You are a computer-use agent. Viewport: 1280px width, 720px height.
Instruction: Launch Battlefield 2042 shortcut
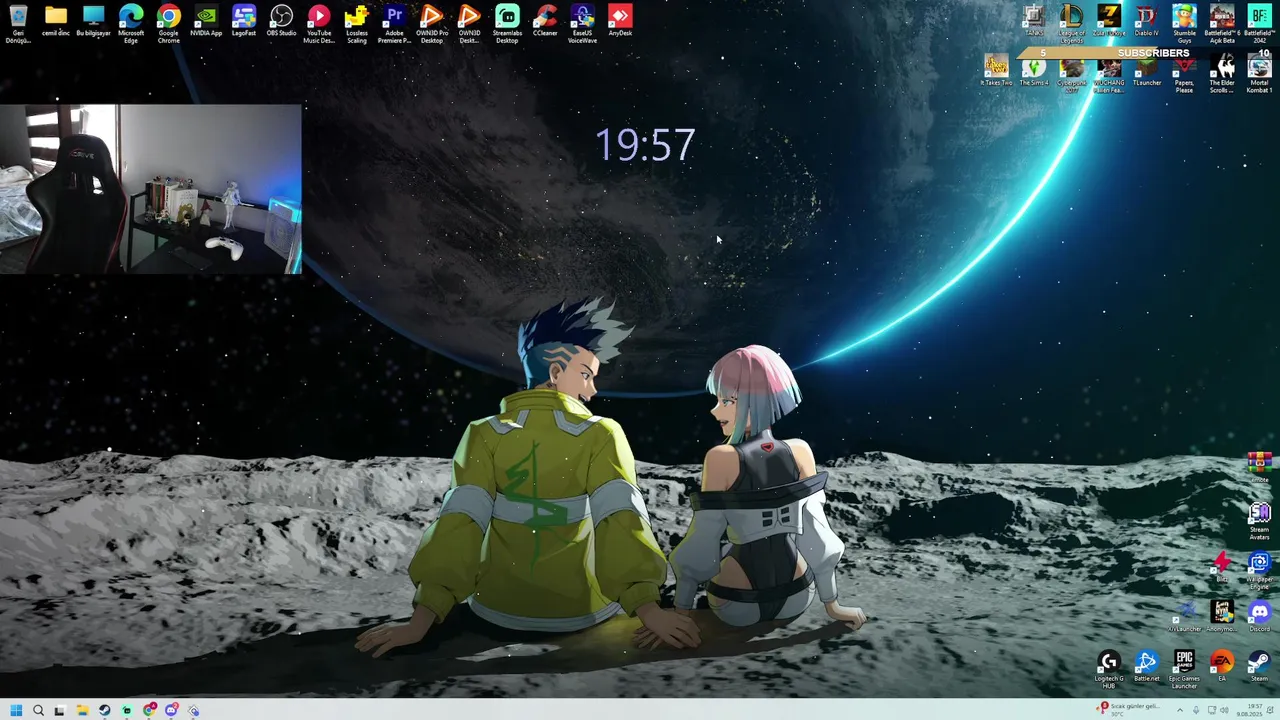[1259, 23]
